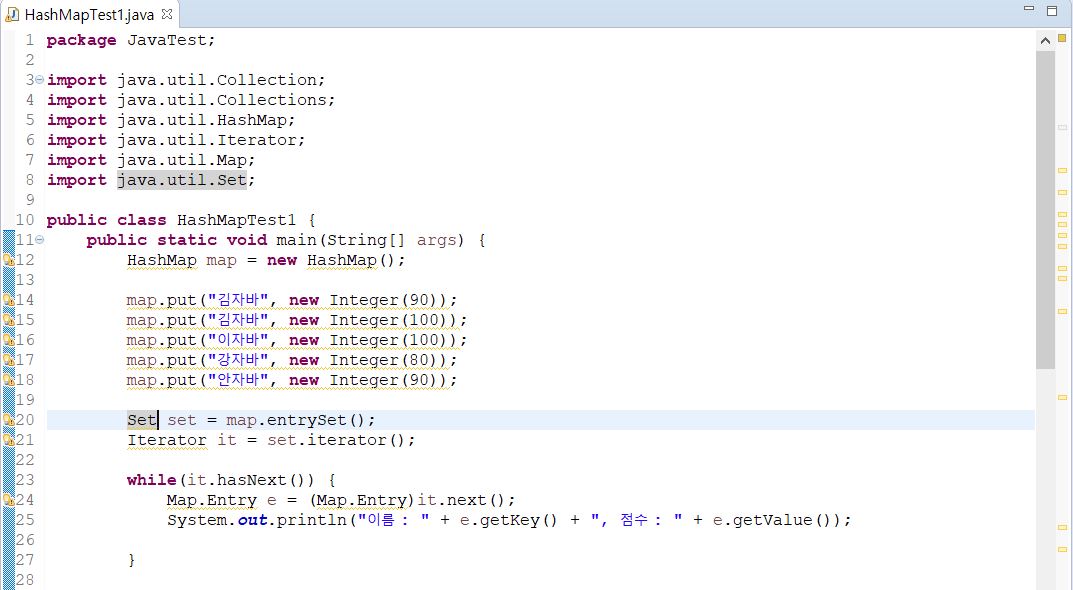The height and width of the screenshot is (590, 1073).
Task: Click 'e.getValue()' on line 25
Action: click(771, 520)
